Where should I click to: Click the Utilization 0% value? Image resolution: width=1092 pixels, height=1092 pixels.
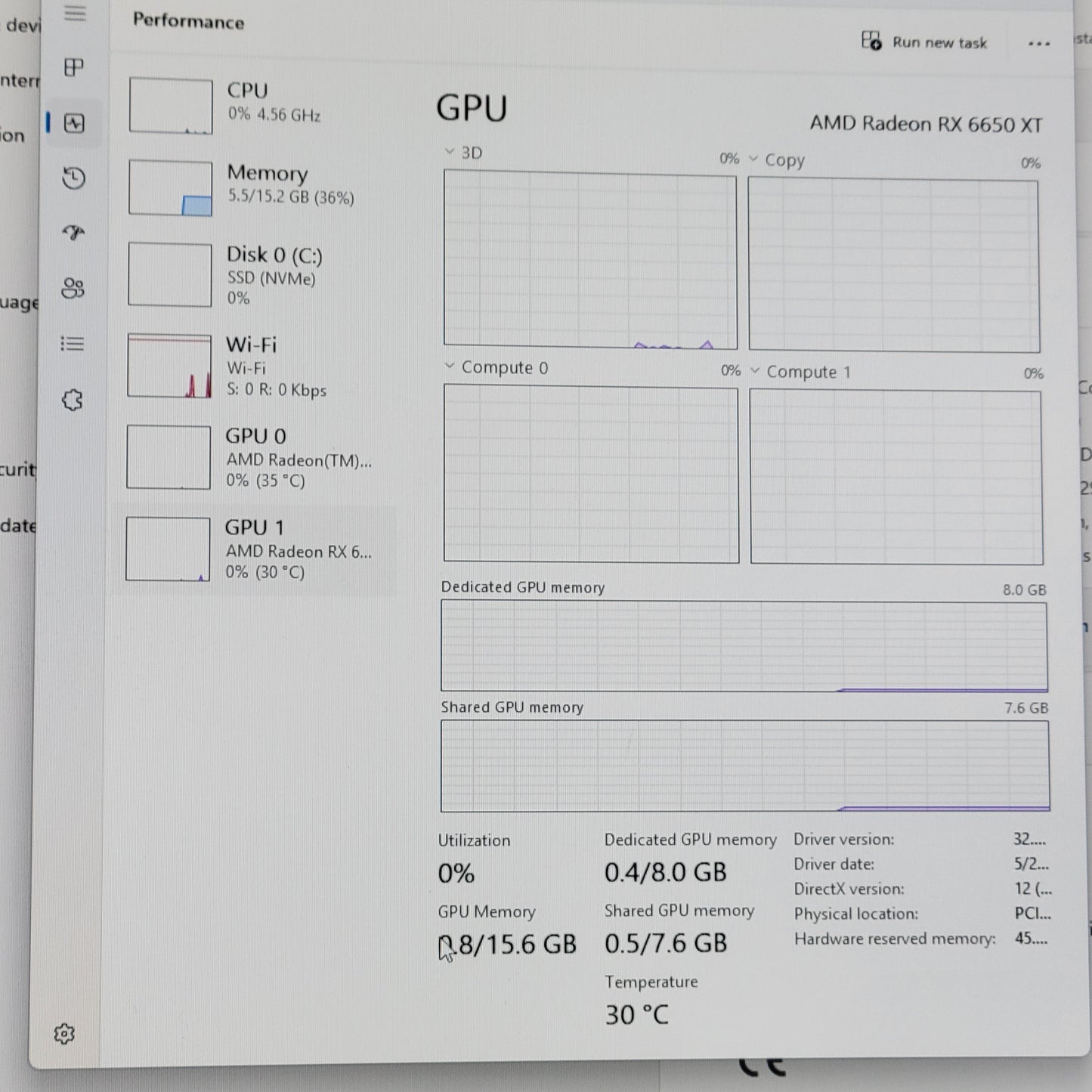pyautogui.click(x=456, y=874)
